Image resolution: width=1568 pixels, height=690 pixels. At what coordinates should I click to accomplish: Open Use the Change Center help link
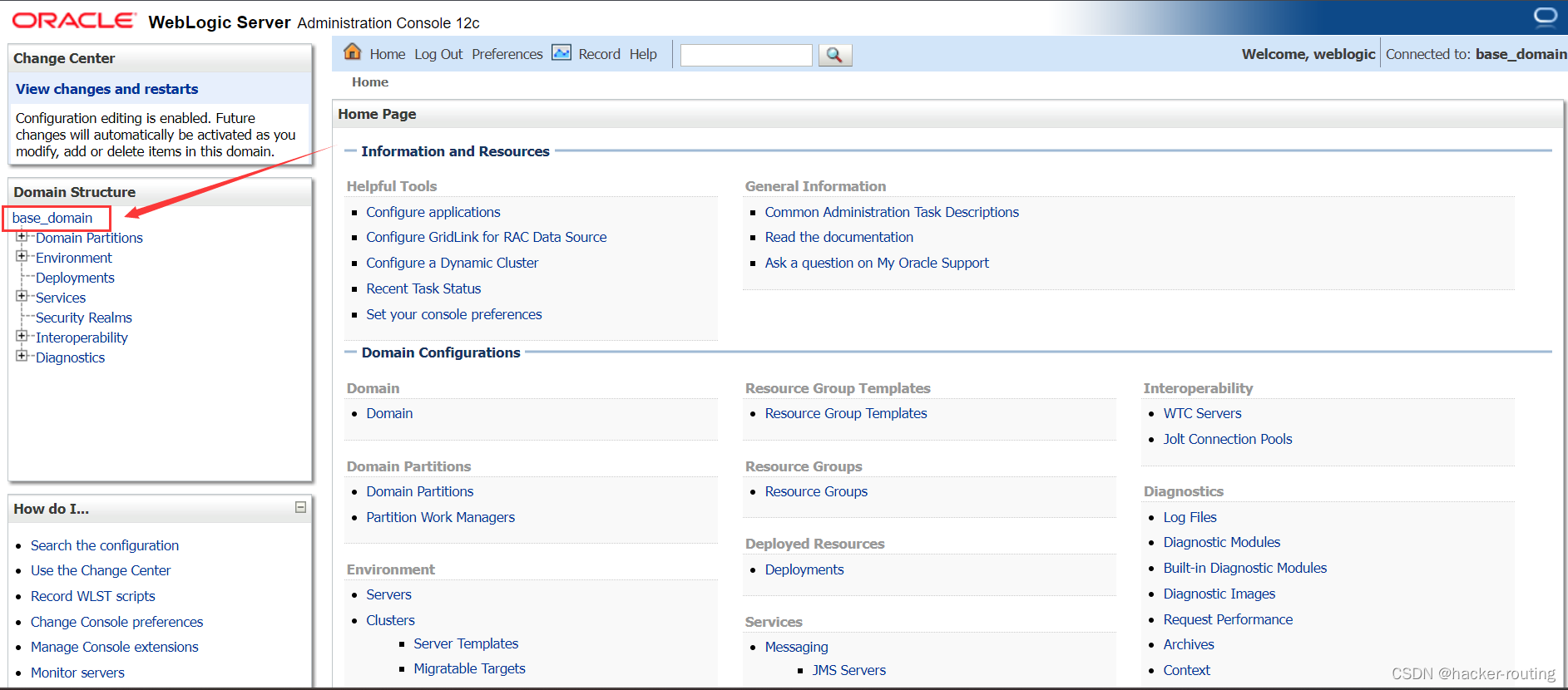[101, 570]
